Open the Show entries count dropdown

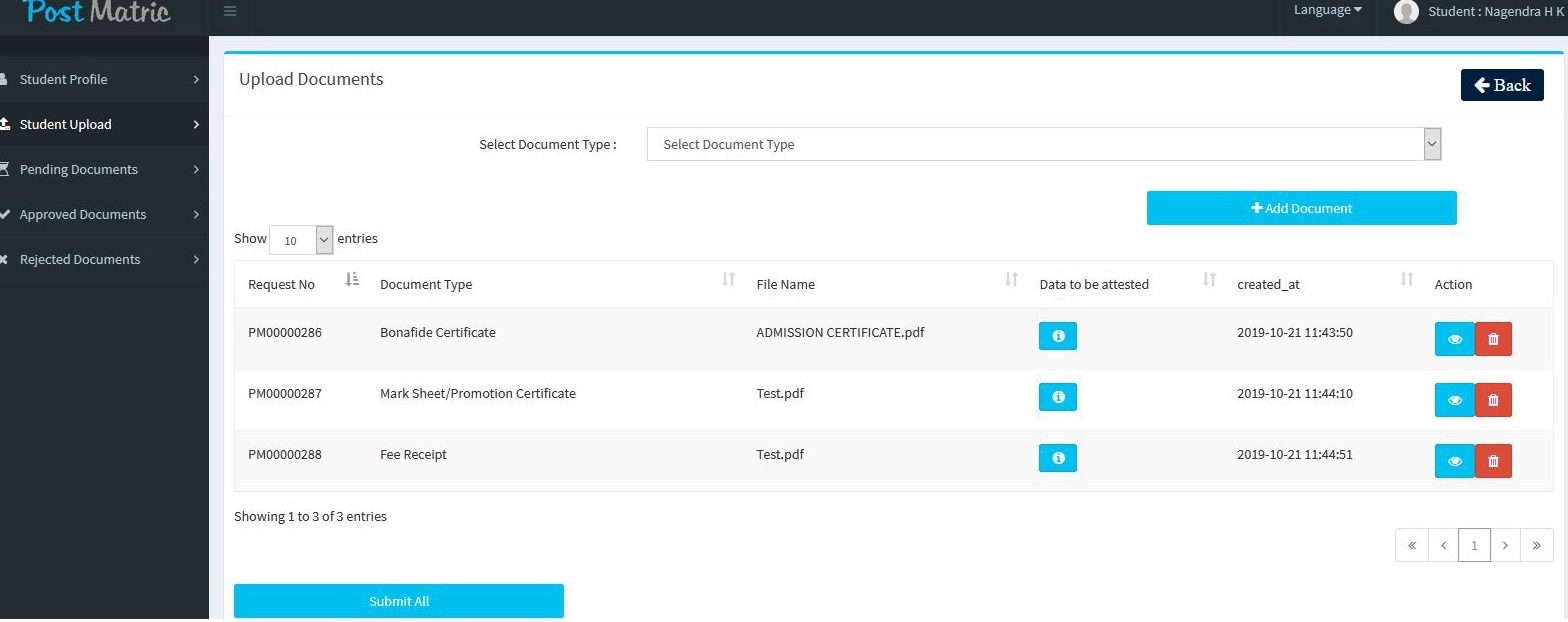(x=301, y=240)
